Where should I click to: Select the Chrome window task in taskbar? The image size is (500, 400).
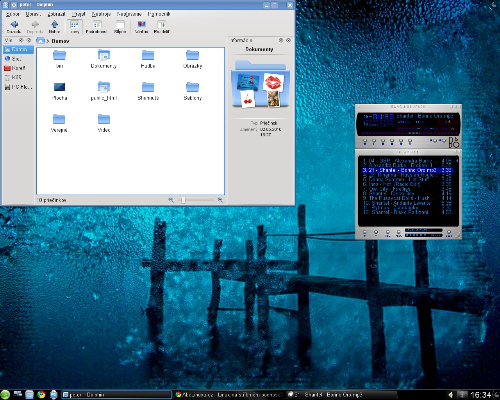pos(227,395)
